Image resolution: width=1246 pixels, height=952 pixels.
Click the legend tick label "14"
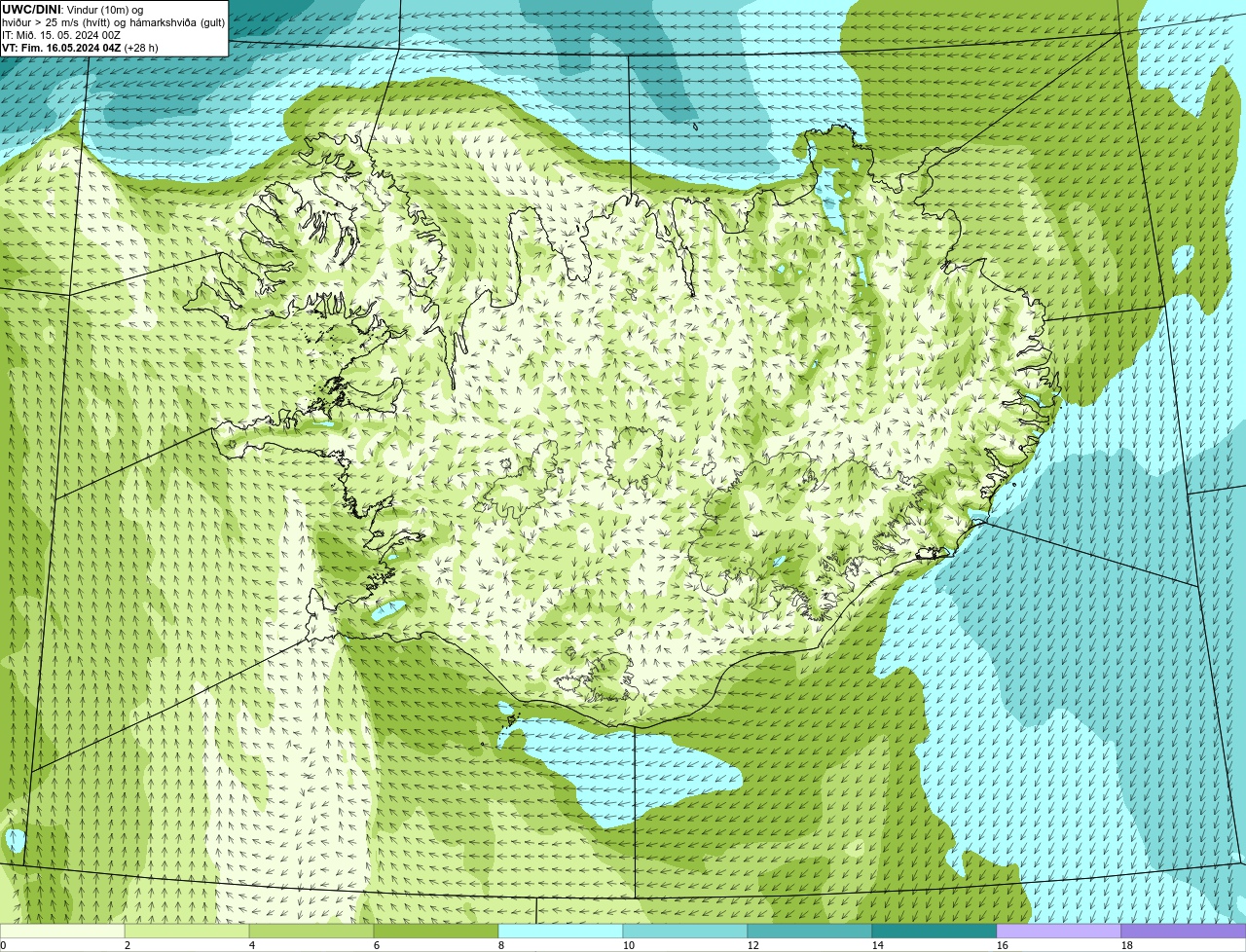pos(878,945)
